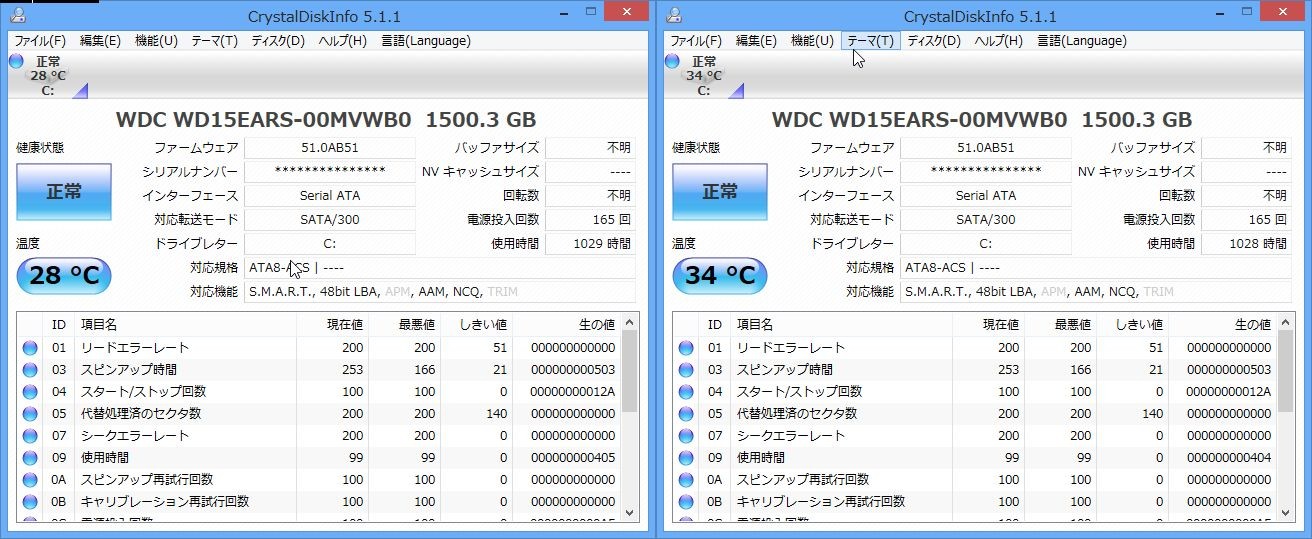Click status orb for ID 03 in right window
This screenshot has width=1312, height=539.
686,370
